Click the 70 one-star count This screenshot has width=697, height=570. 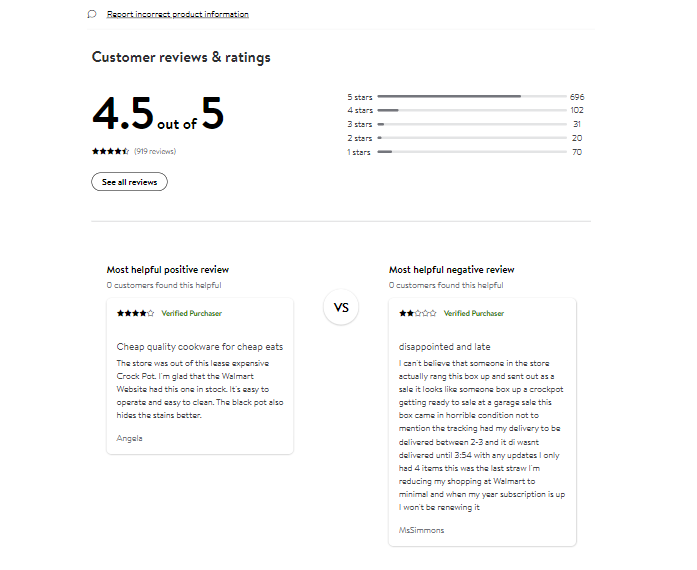point(577,152)
